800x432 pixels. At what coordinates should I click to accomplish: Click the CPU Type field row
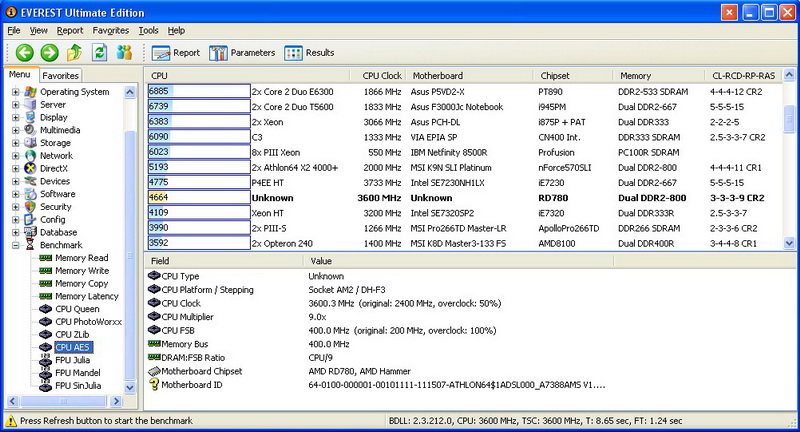[x=380, y=276]
